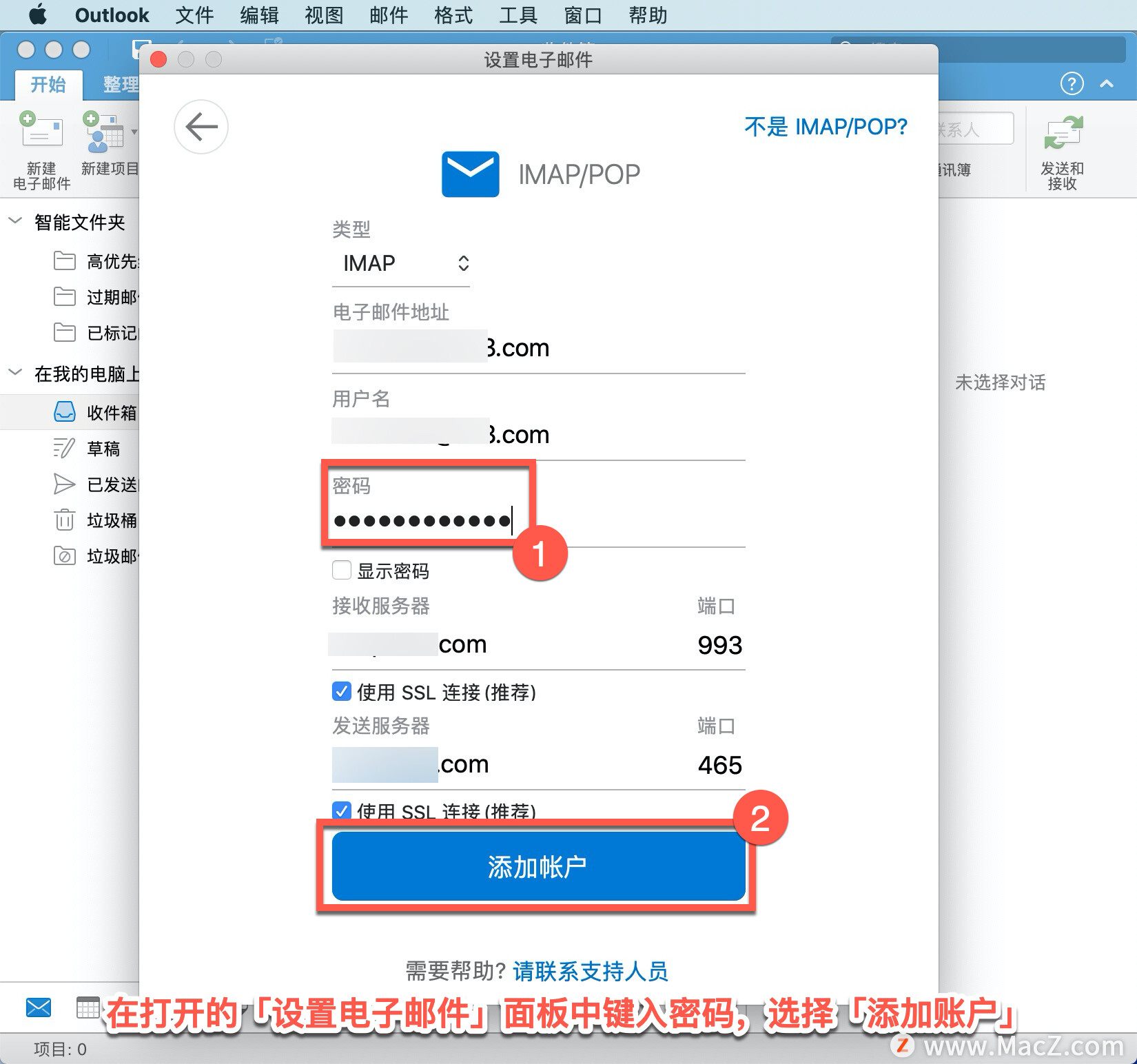Viewport: 1137px width, 1064px height.
Task: Open the 邮件 menu
Action: pyautogui.click(x=389, y=14)
